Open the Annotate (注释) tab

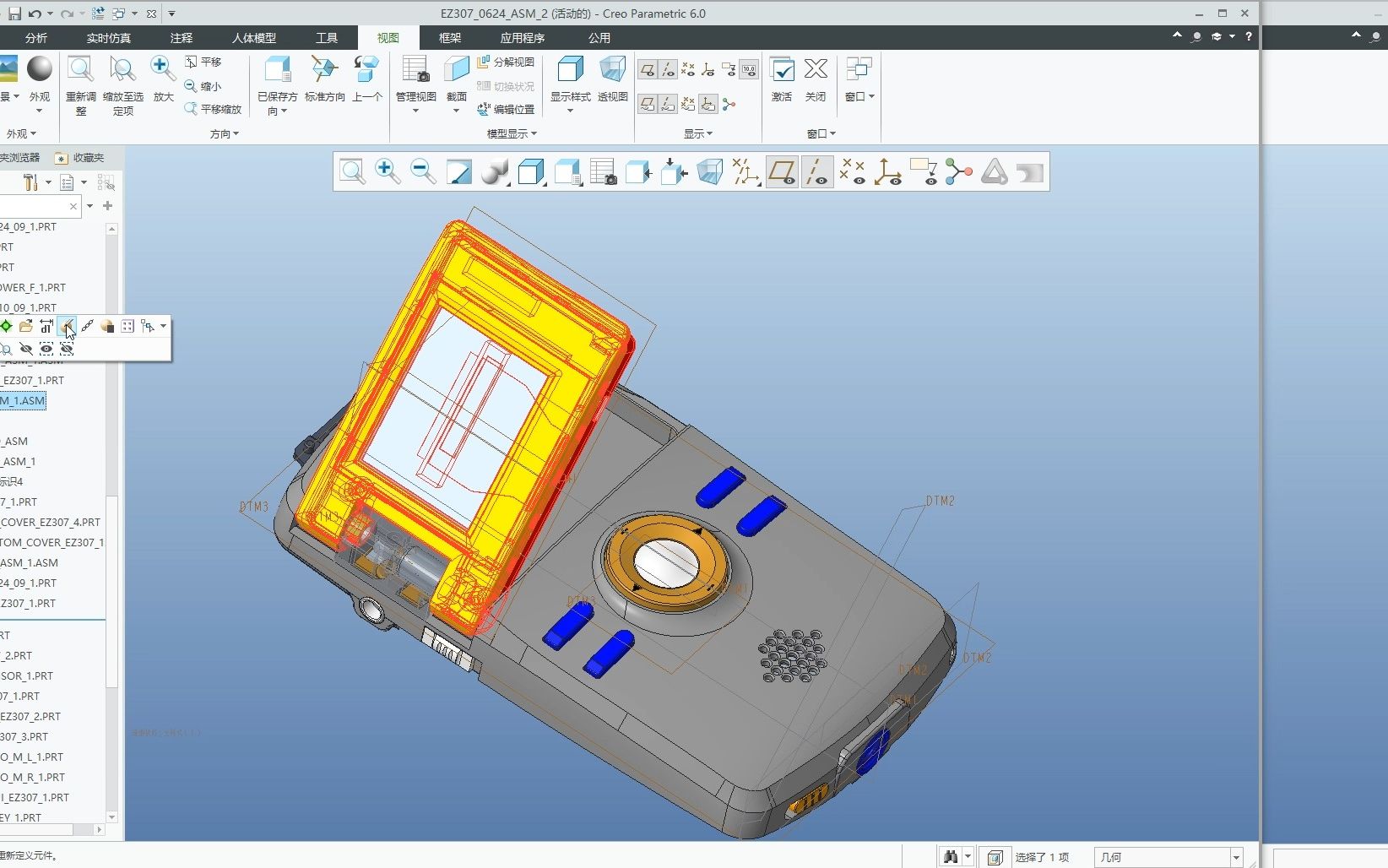pyautogui.click(x=182, y=38)
